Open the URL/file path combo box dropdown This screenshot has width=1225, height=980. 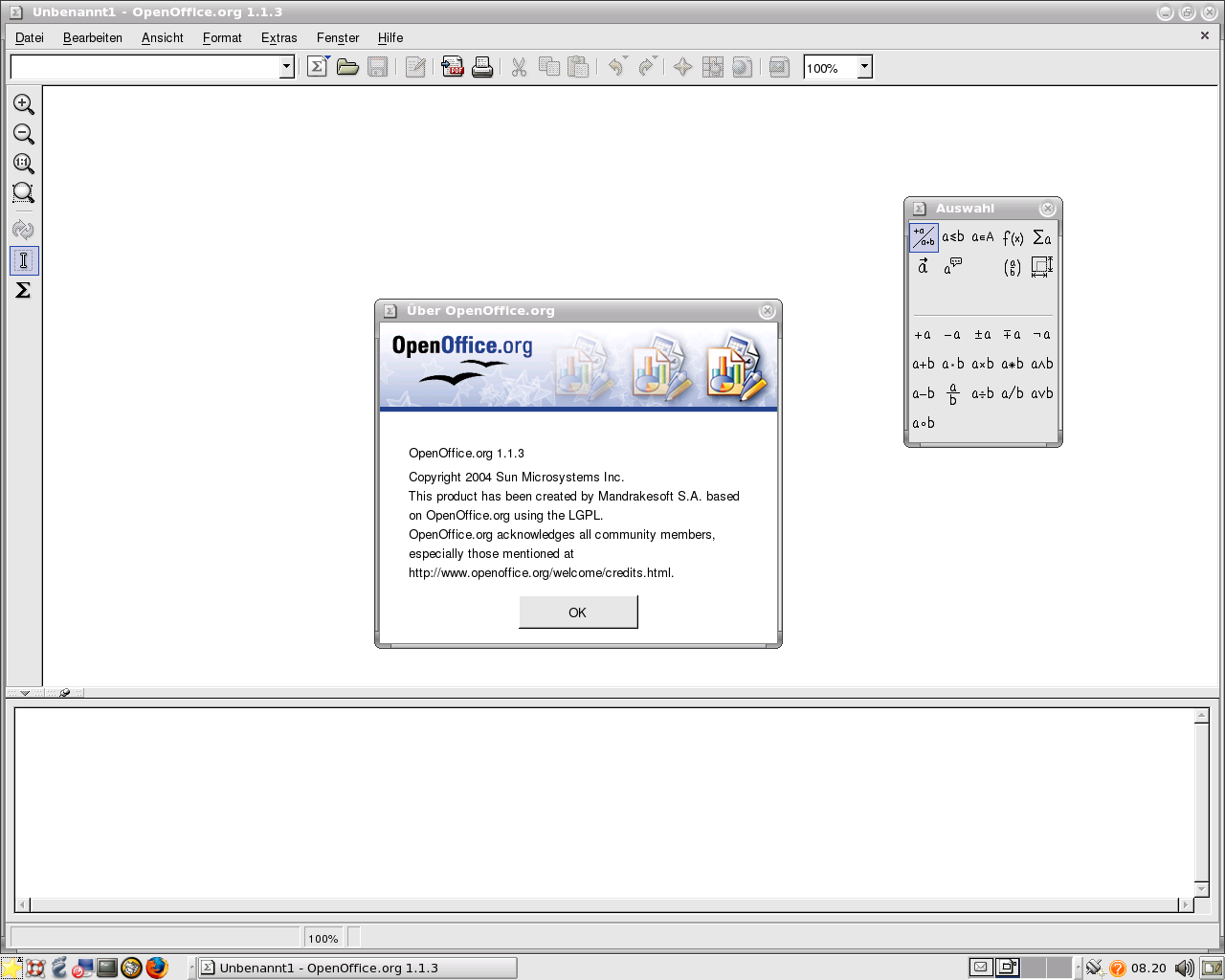(x=286, y=67)
